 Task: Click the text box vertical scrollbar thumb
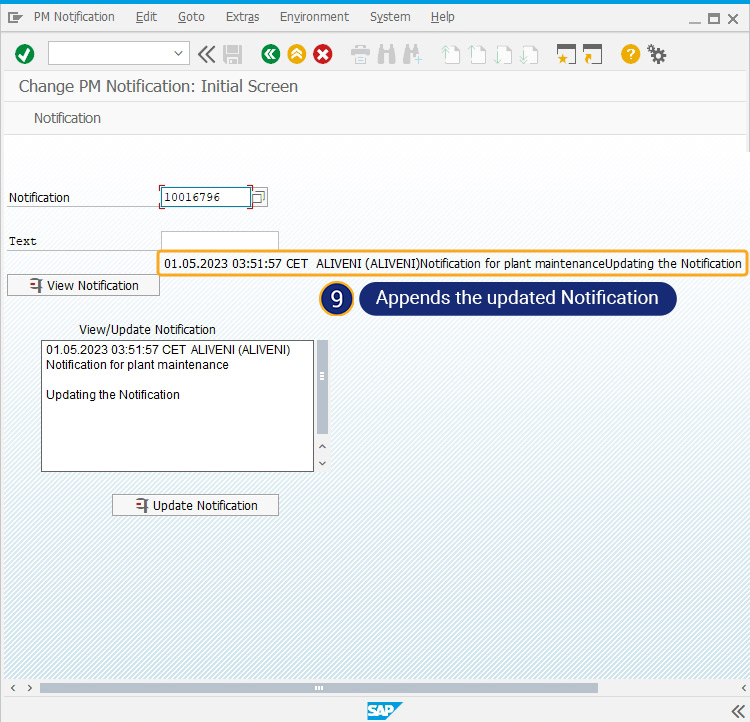[x=322, y=386]
